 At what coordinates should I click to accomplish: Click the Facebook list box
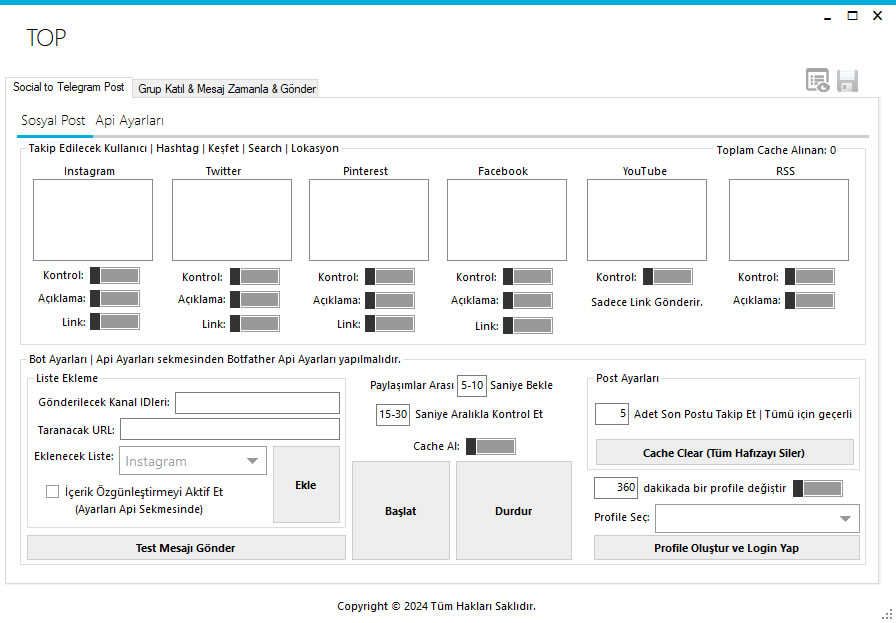[507, 220]
